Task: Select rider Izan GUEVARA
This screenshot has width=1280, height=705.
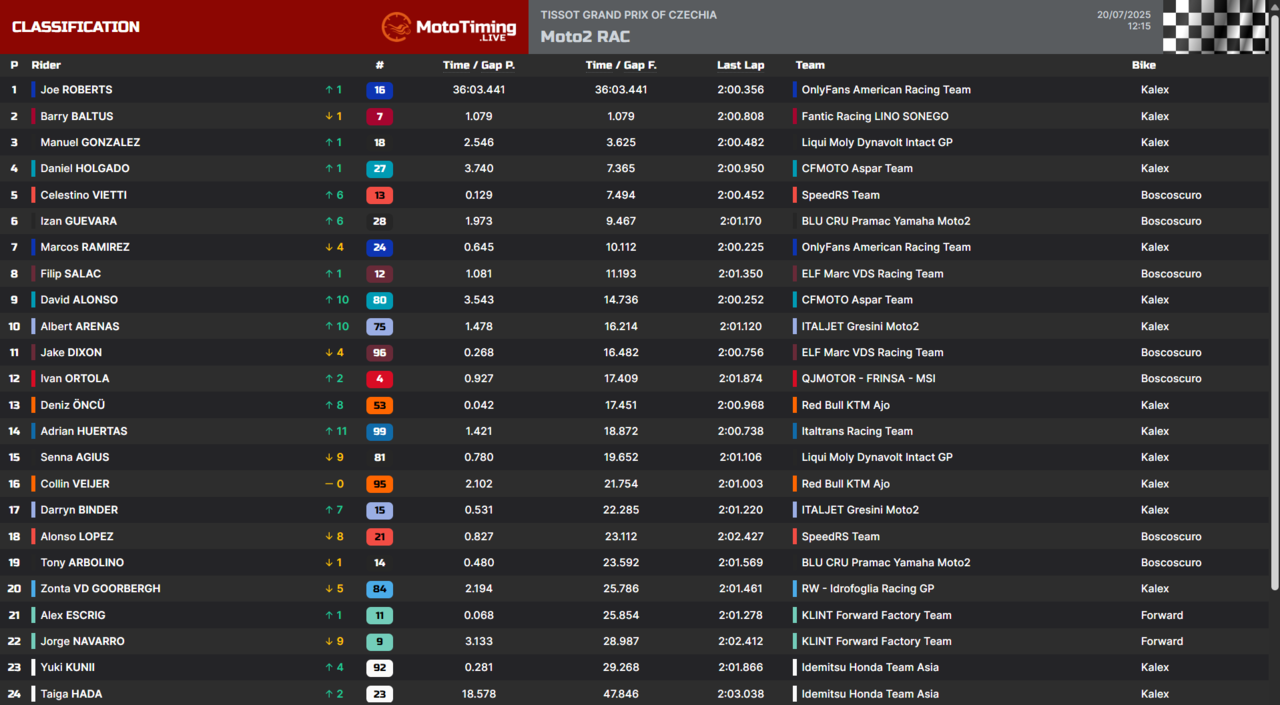Action: tap(78, 221)
